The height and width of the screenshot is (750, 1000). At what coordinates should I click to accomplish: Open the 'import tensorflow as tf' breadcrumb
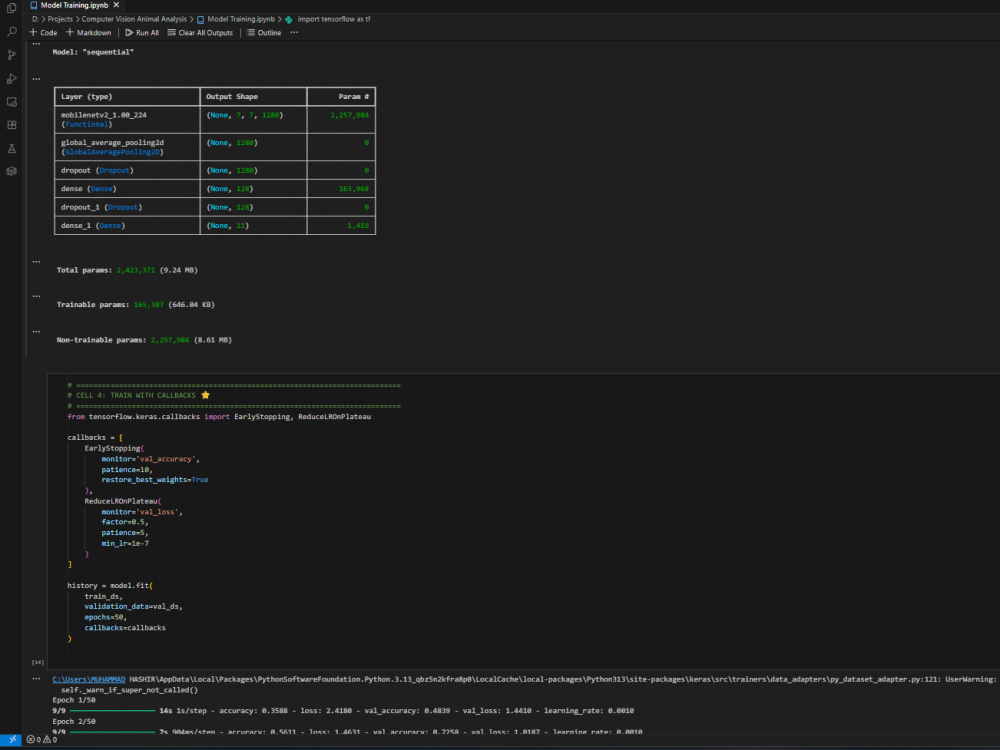tap(328, 19)
